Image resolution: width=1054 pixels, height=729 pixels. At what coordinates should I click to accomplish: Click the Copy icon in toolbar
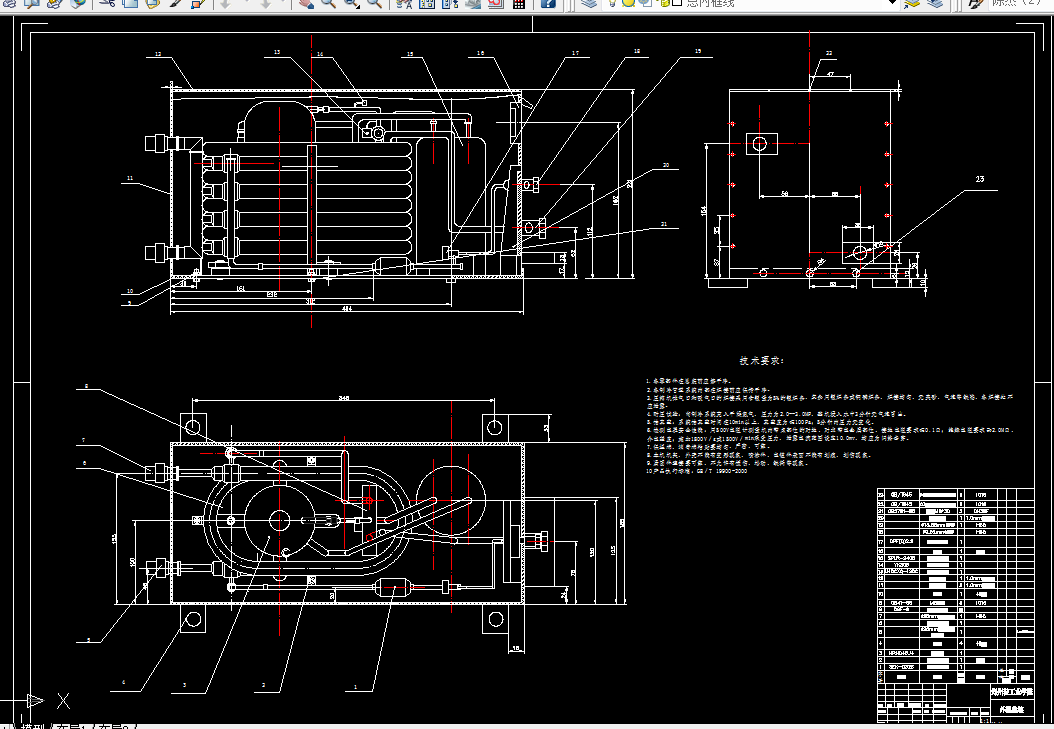(x=130, y=3)
